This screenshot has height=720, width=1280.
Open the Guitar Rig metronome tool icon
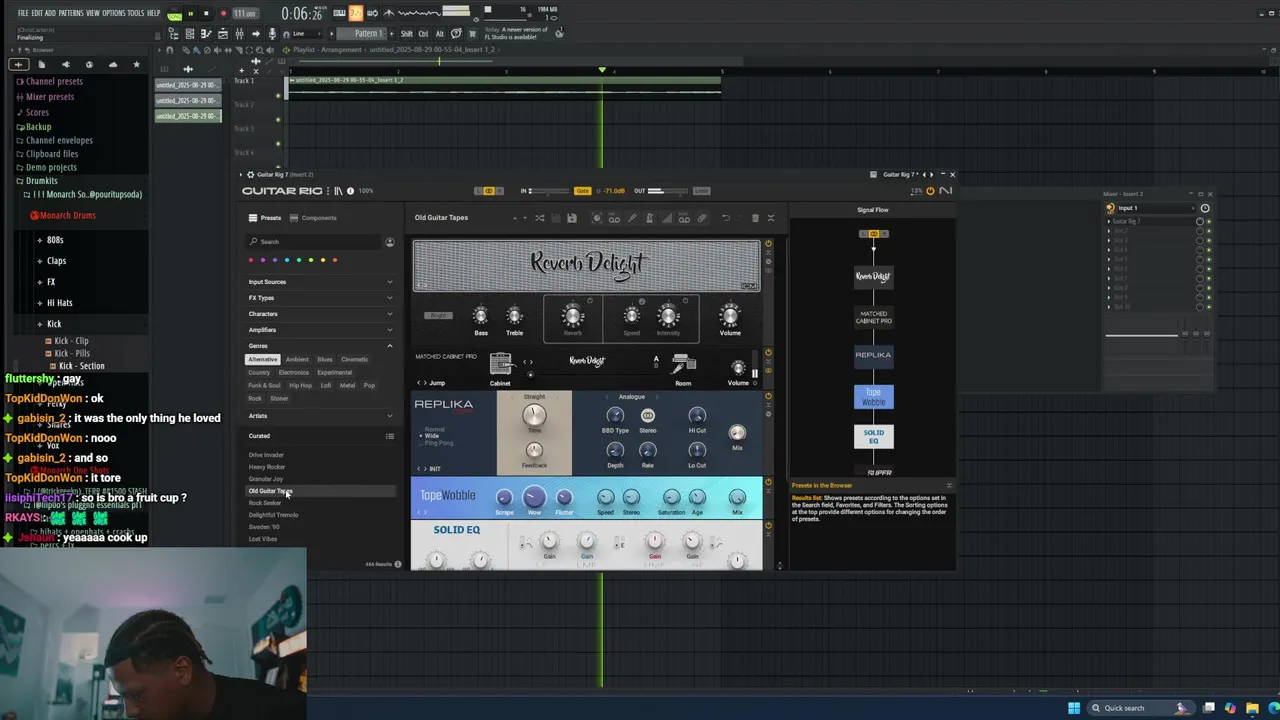click(x=649, y=218)
